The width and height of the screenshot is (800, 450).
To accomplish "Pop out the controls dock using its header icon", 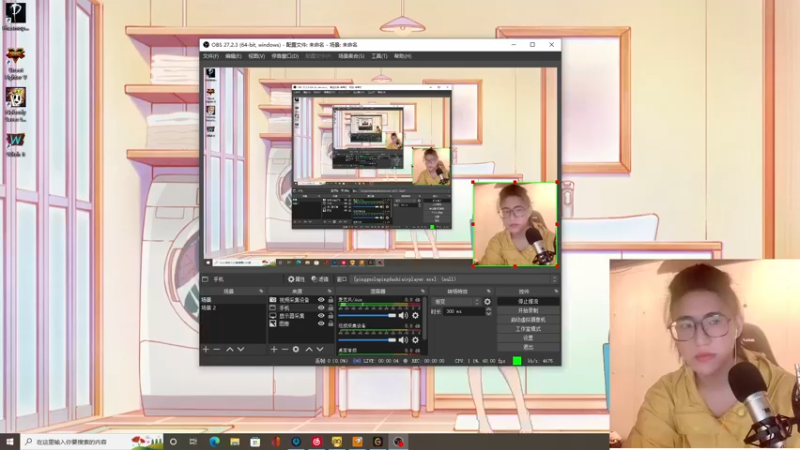I will (556, 291).
